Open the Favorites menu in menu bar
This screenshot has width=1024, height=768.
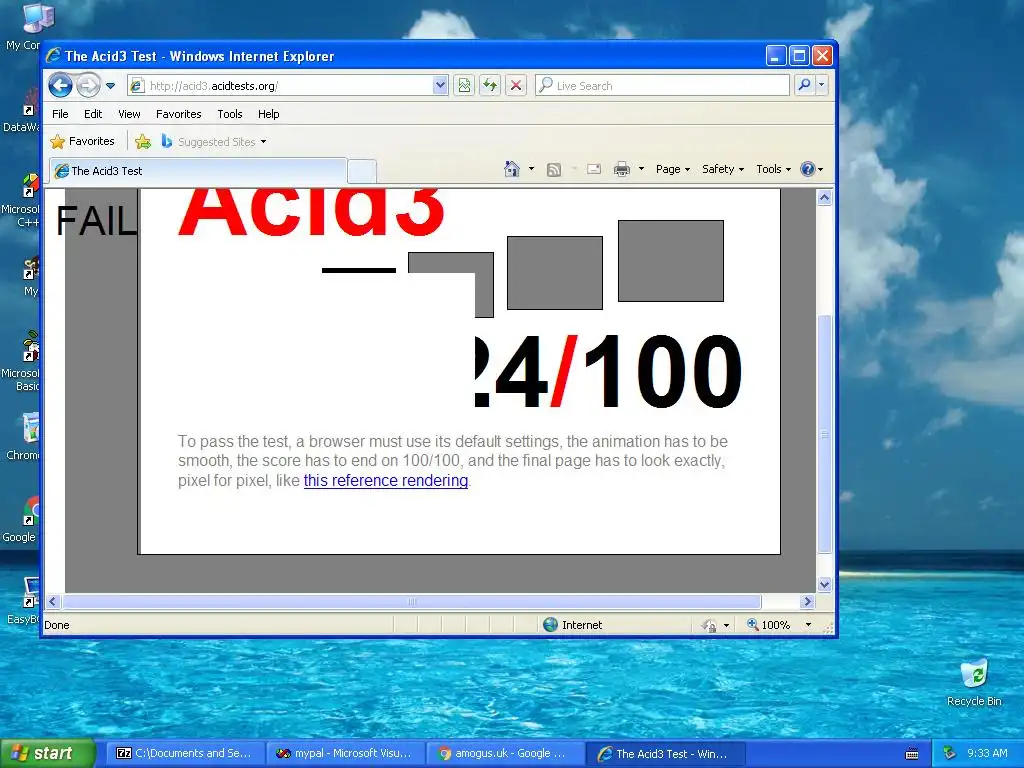coord(178,114)
